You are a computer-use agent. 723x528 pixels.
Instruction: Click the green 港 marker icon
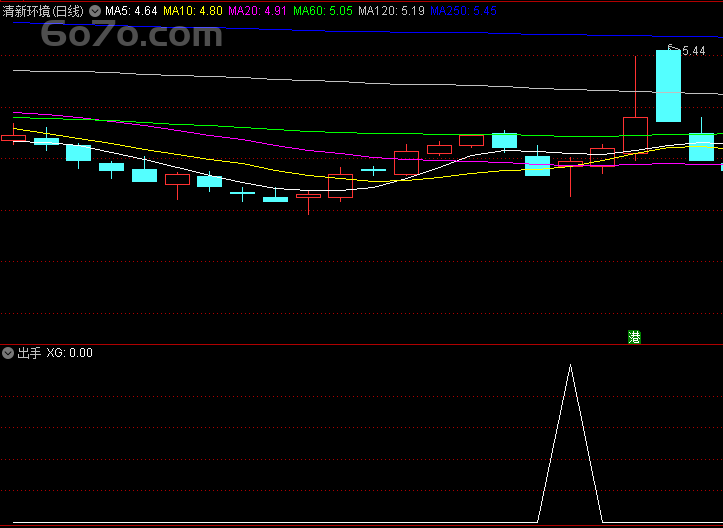point(634,337)
